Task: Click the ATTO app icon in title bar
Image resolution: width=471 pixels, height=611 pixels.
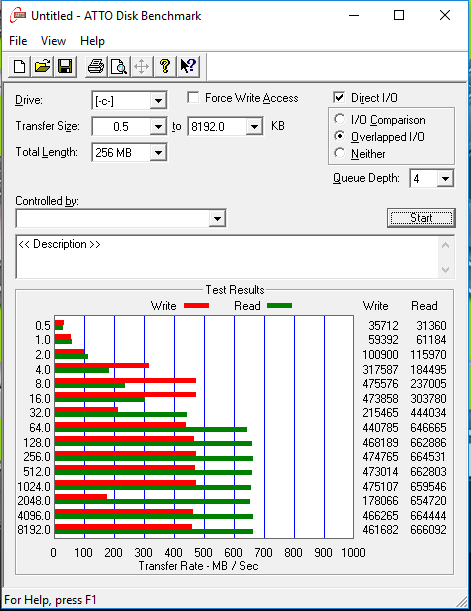Action: point(18,16)
